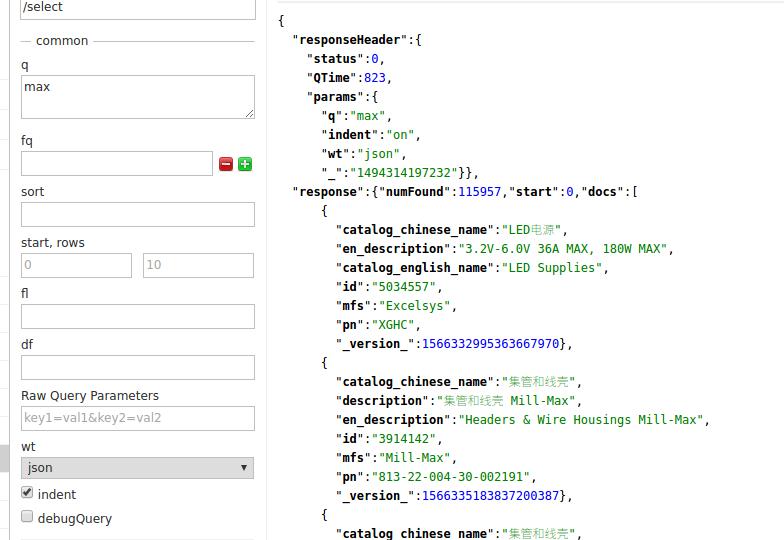784x540 pixels.
Task: Click the pn value "813-22-004-30-002191"
Action: pyautogui.click(x=450, y=477)
